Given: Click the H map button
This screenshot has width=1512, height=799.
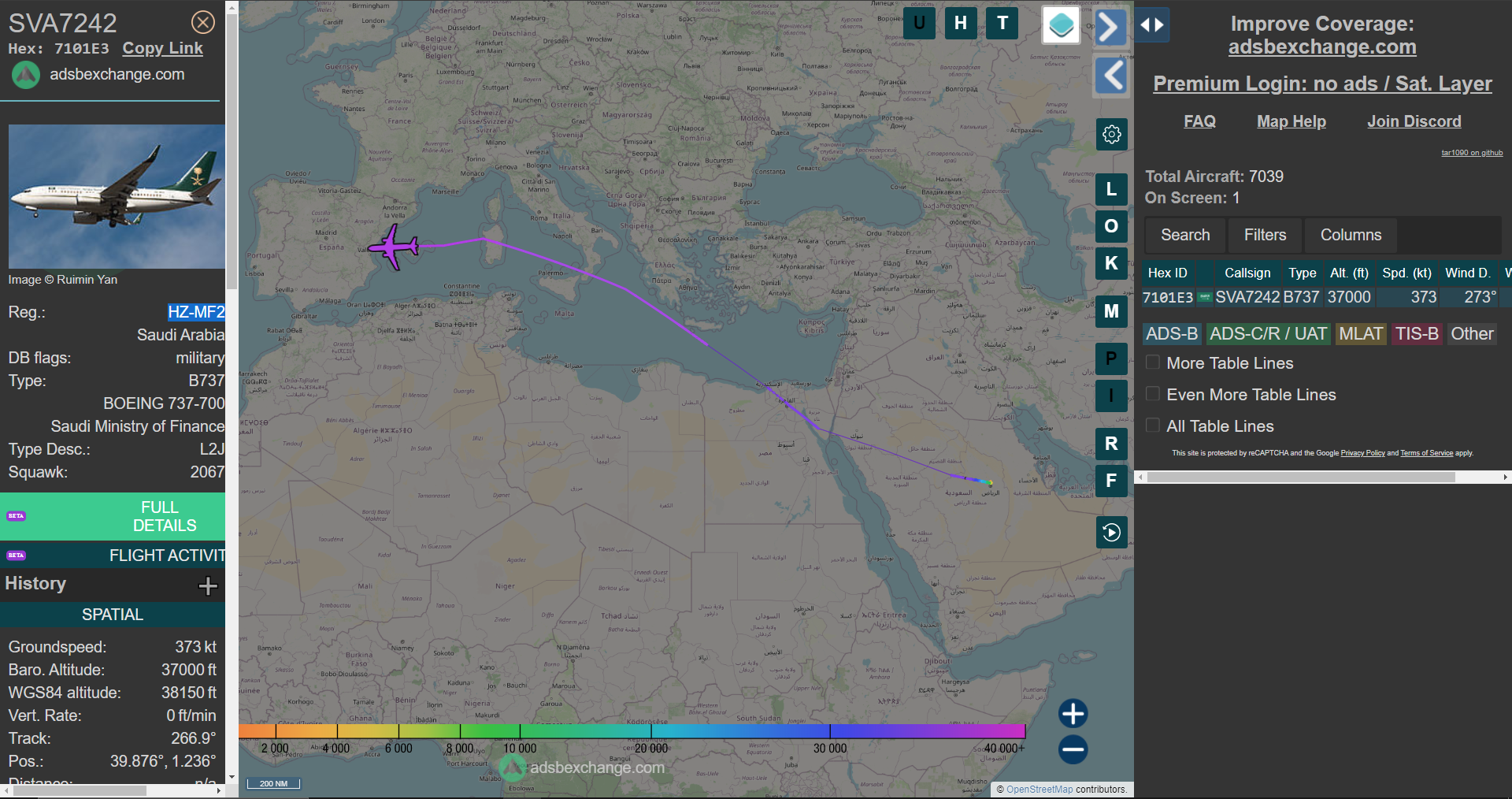Looking at the screenshot, I should pyautogui.click(x=961, y=24).
